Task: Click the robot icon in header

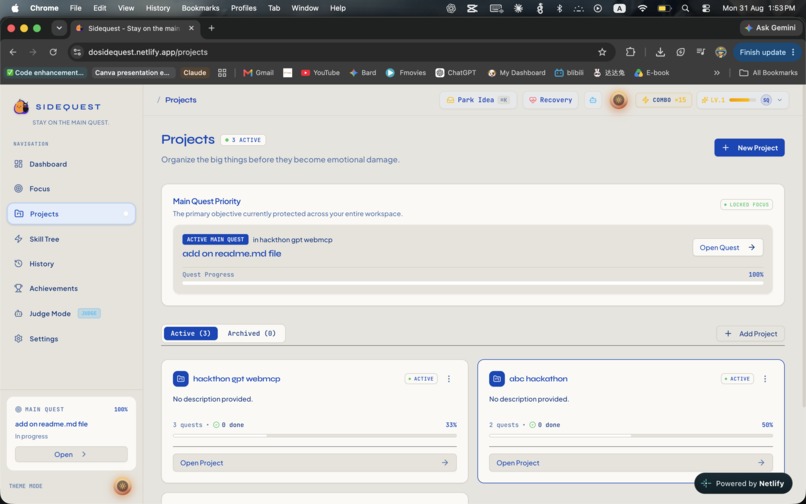Action: point(593,100)
